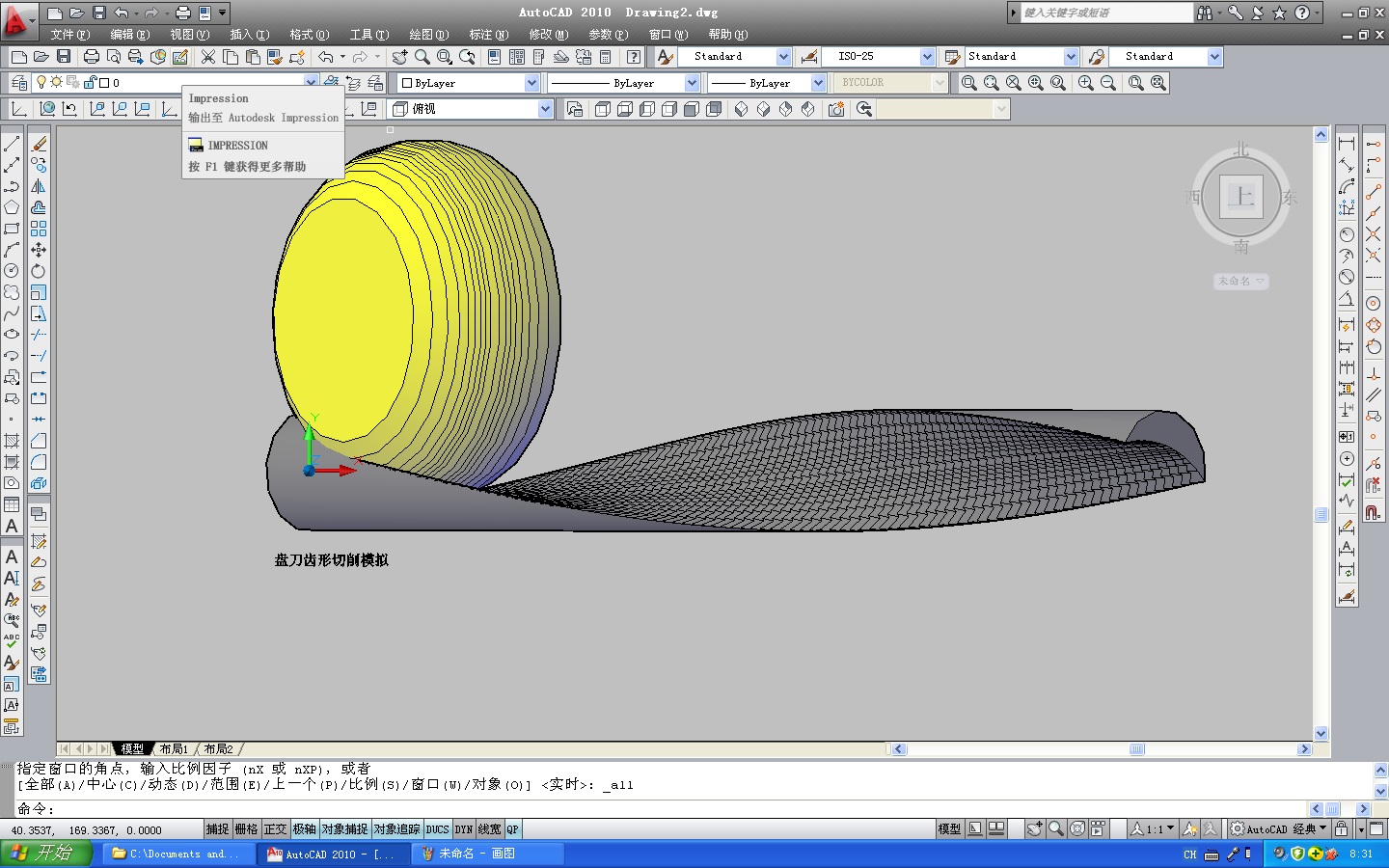Viewport: 1389px width, 868px height.
Task: Select the Rotate tool
Action: [39, 271]
